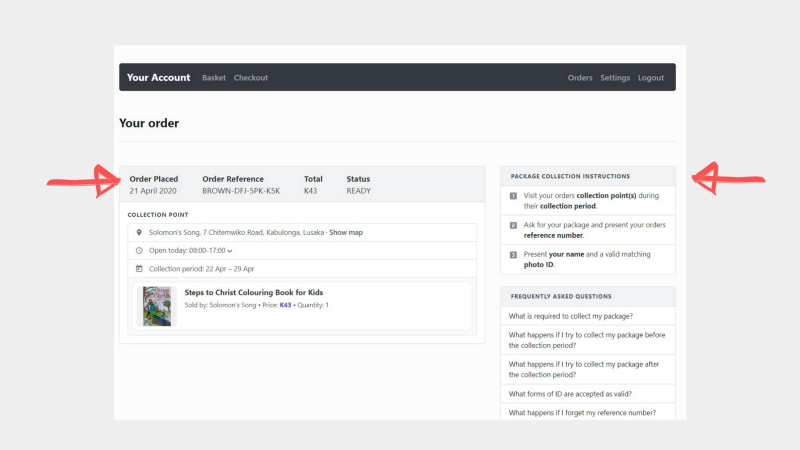
Task: Click the order date 21 April 2020
Action: point(153,191)
